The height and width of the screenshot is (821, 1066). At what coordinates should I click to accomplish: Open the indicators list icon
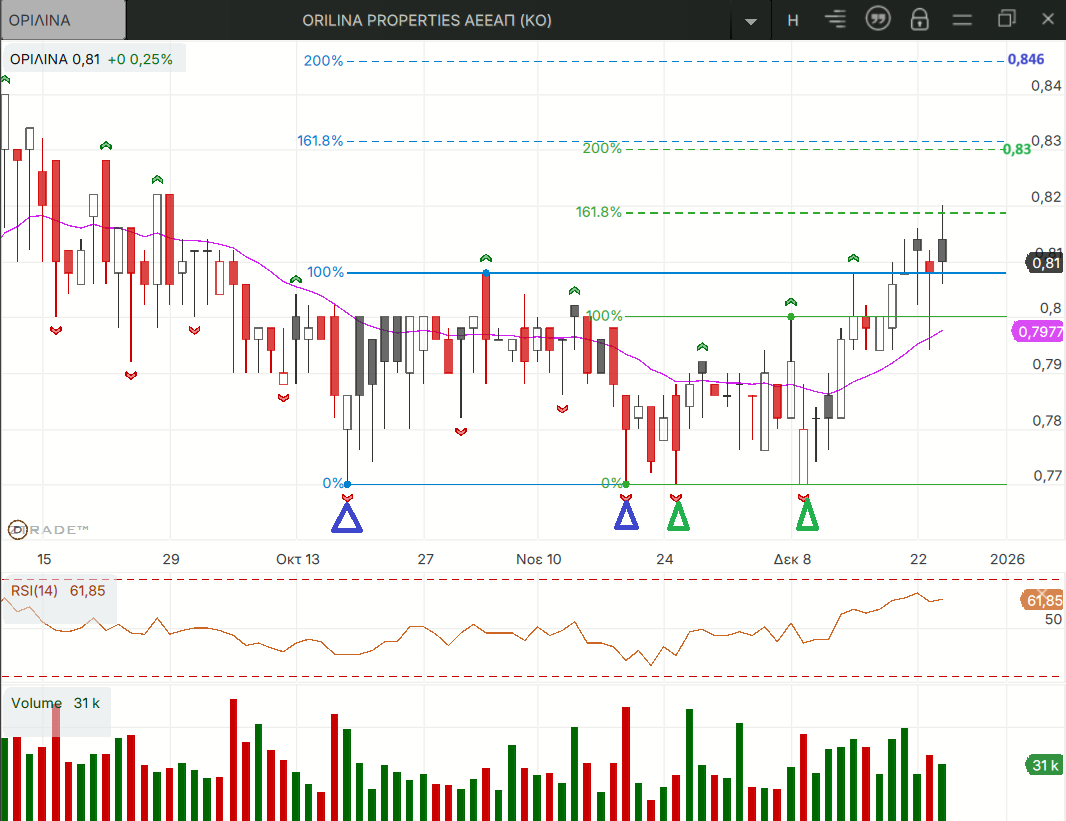pos(835,20)
